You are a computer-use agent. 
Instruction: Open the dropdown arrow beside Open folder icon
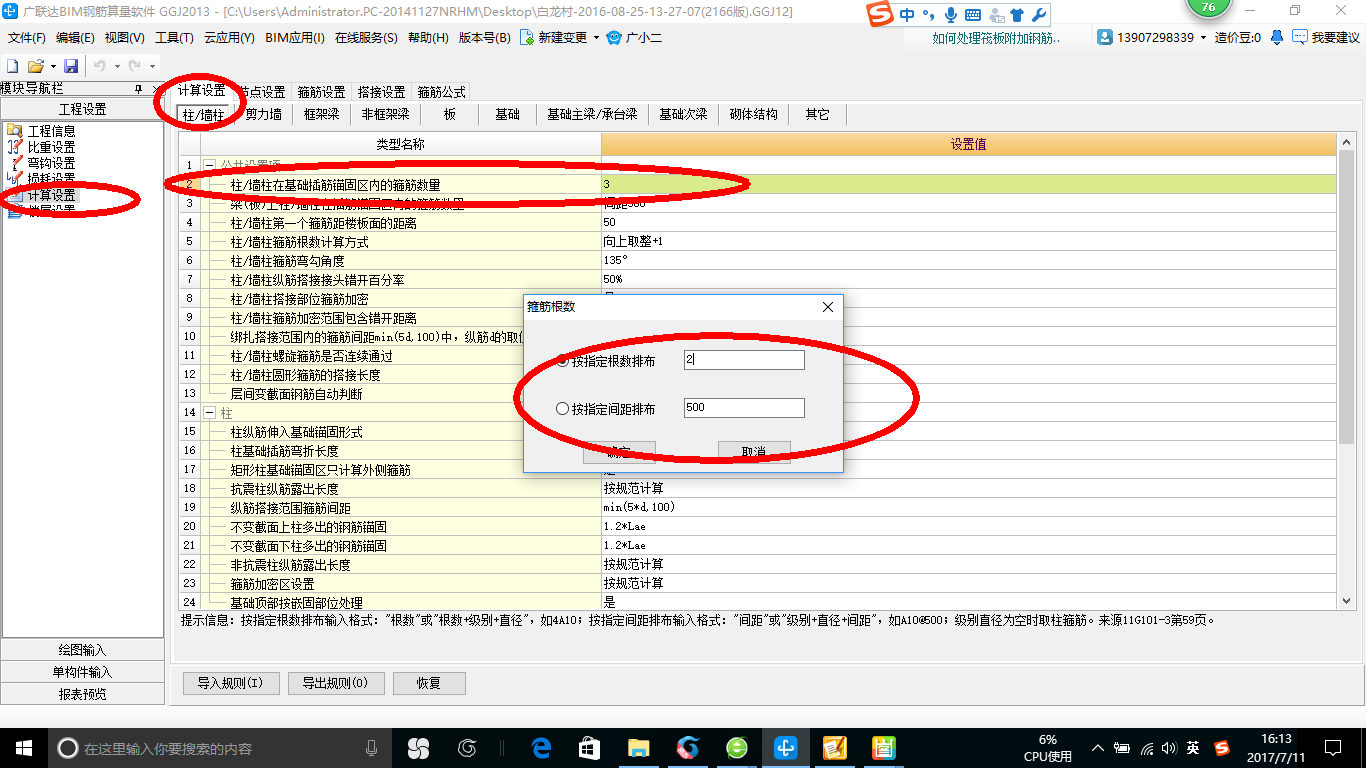[x=51, y=66]
